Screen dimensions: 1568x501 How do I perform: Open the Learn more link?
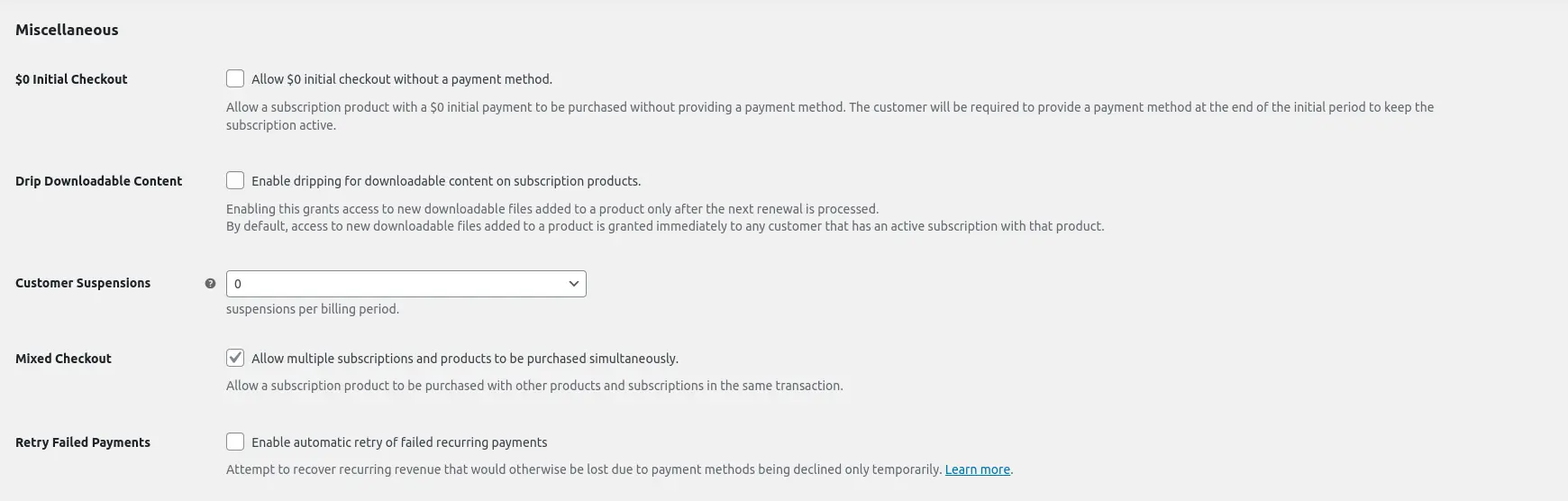(977, 469)
